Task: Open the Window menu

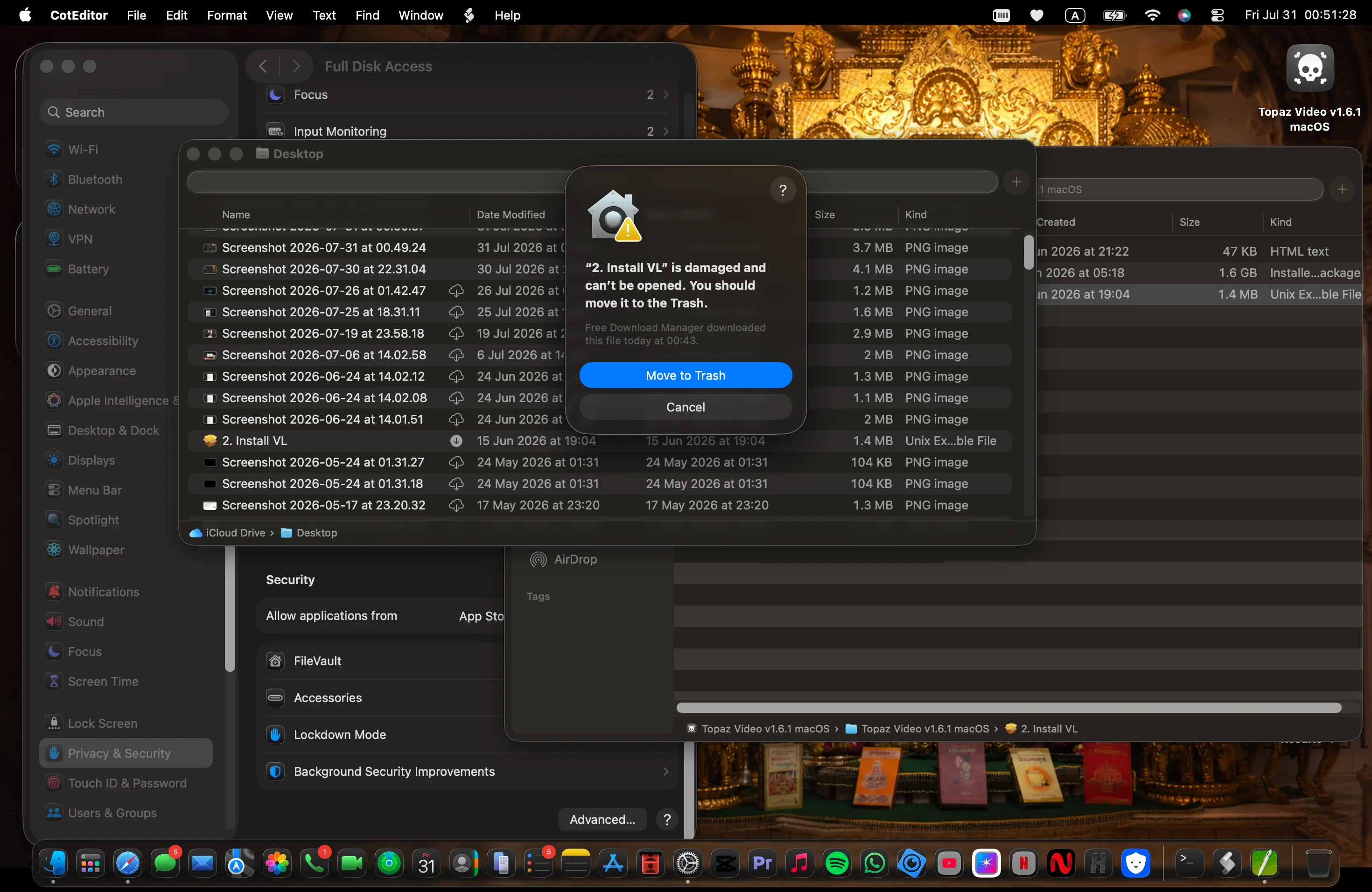Action: click(421, 15)
